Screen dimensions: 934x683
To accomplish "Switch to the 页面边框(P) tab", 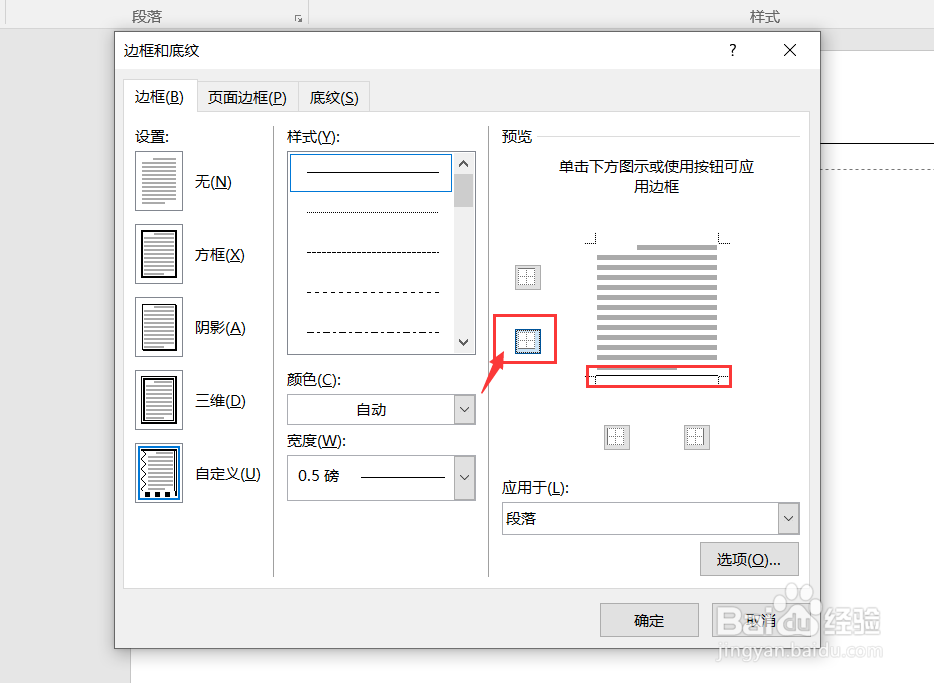I will (247, 98).
